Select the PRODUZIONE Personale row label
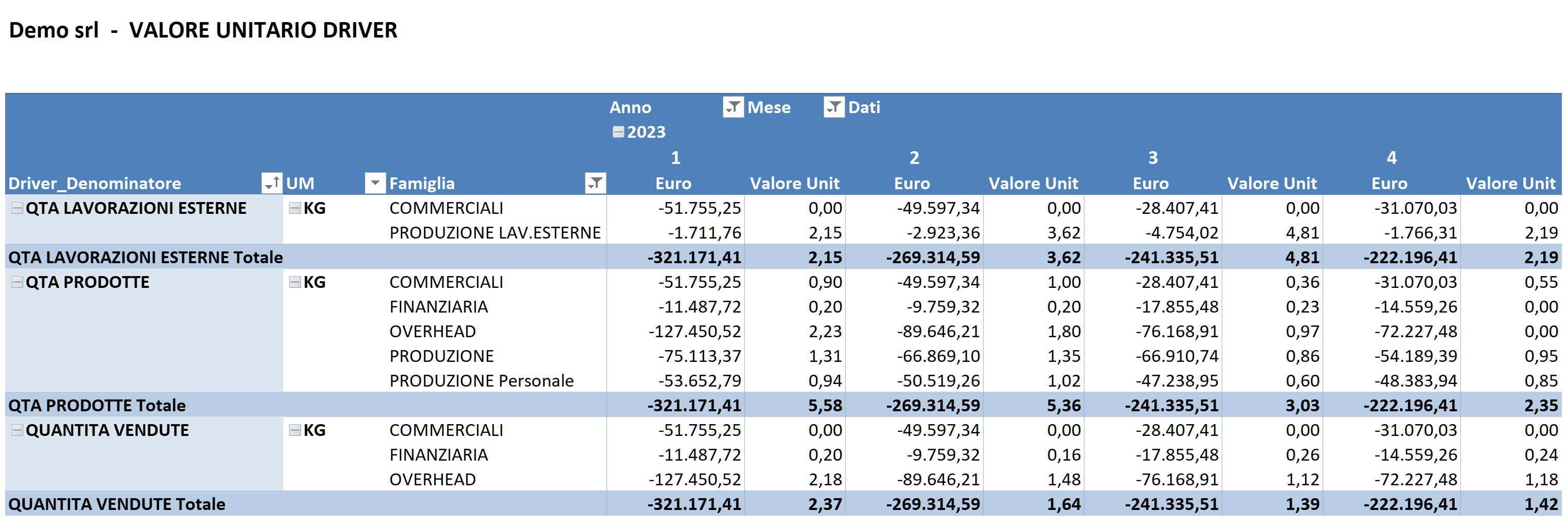This screenshot has width=1568, height=529. point(482,380)
